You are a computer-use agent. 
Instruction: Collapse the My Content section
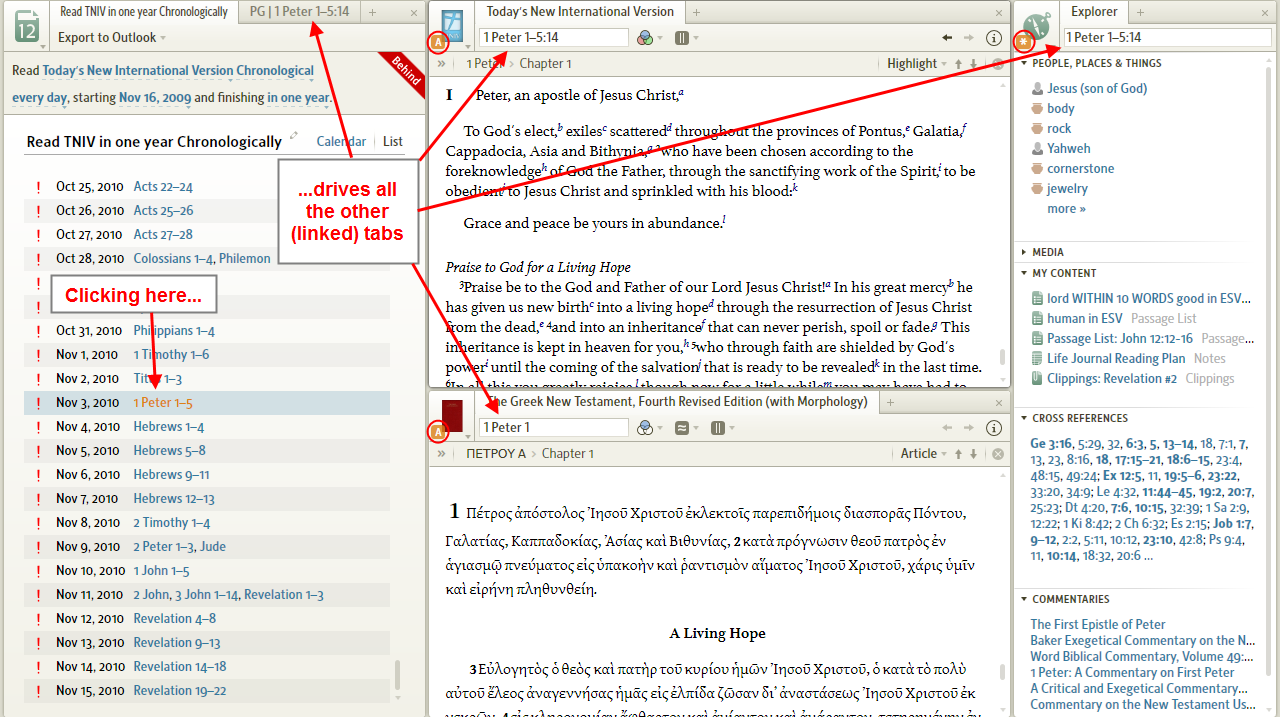1025,273
